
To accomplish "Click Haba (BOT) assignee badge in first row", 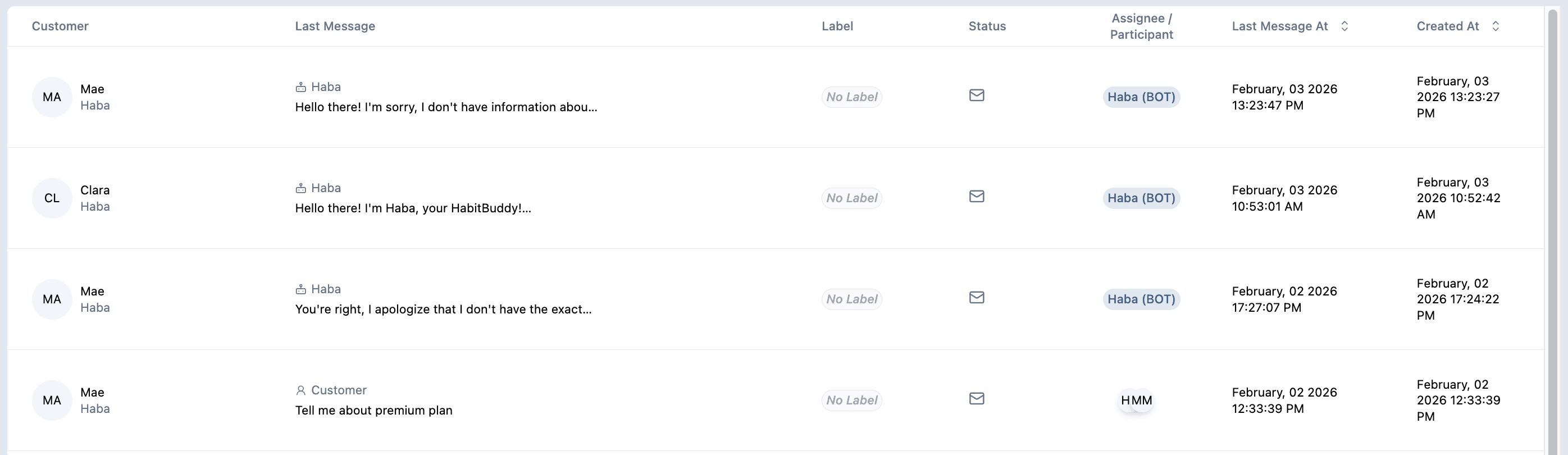I will click(x=1141, y=97).
